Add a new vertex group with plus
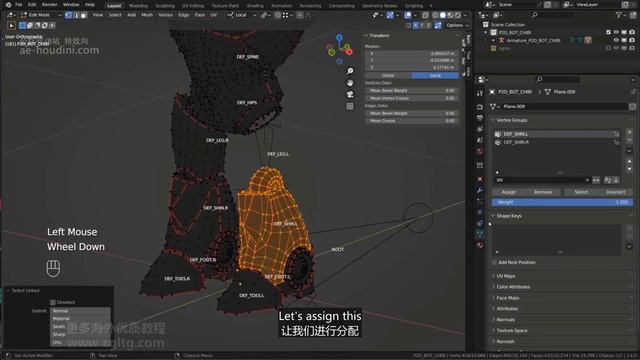This screenshot has height=360, width=640. [x=629, y=132]
